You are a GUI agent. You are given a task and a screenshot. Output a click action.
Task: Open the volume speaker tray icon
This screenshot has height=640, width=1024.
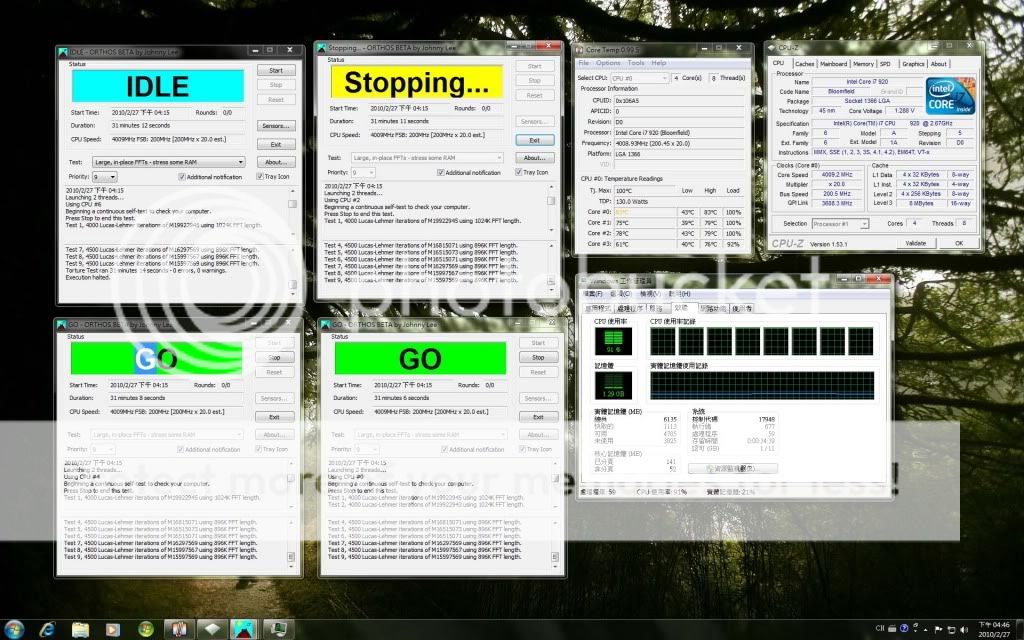(963, 629)
